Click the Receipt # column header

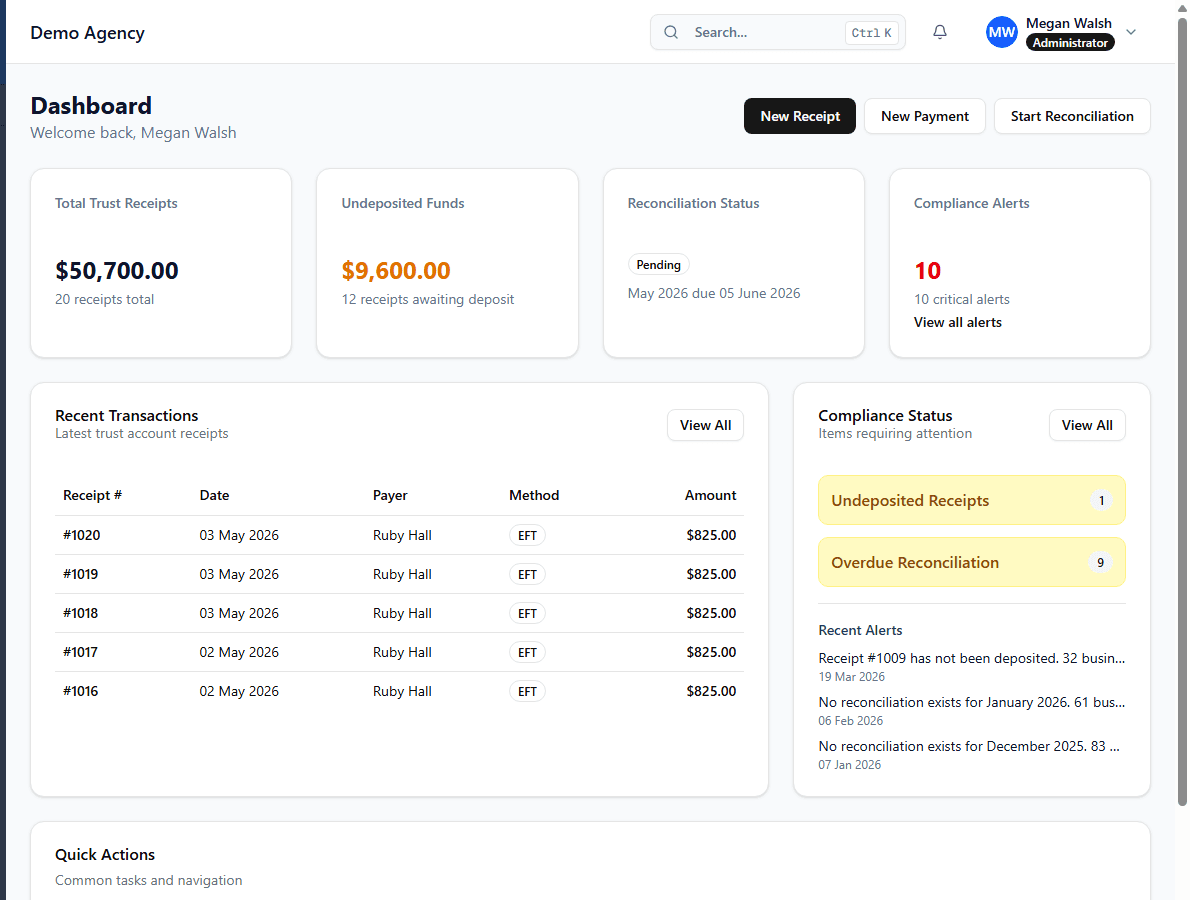92,495
